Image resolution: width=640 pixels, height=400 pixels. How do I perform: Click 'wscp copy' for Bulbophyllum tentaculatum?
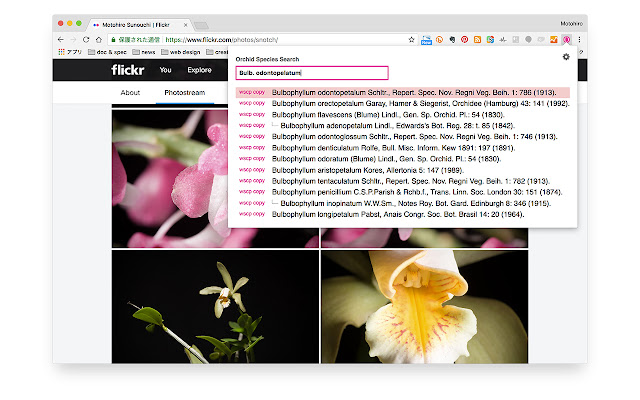click(x=252, y=181)
